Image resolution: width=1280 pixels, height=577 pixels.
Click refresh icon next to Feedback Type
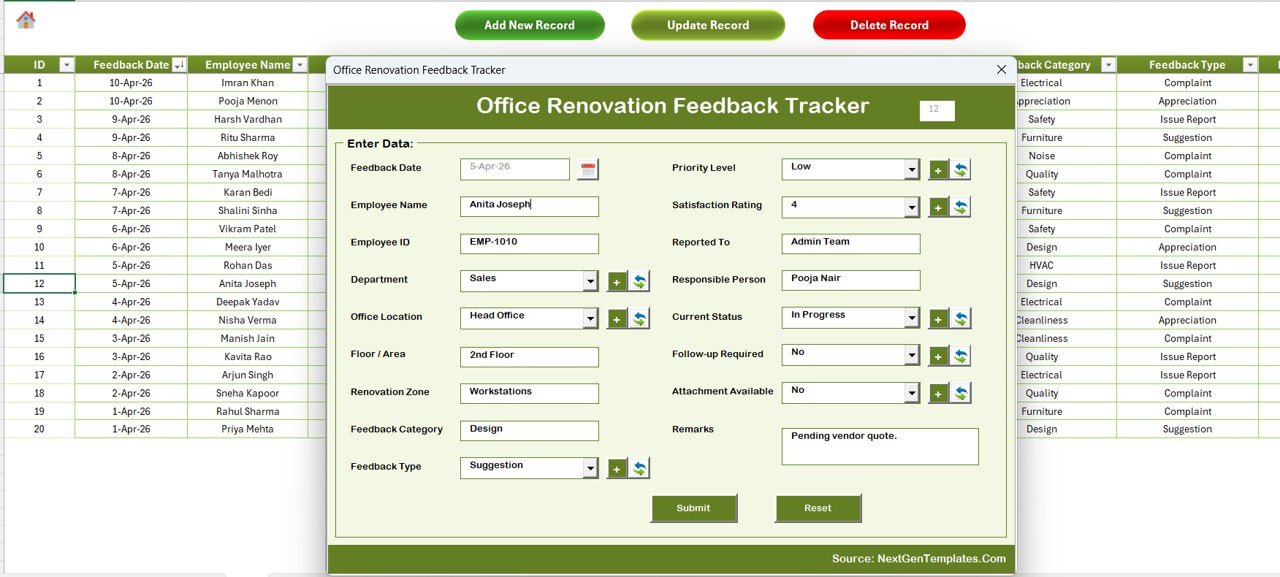pyautogui.click(x=640, y=467)
